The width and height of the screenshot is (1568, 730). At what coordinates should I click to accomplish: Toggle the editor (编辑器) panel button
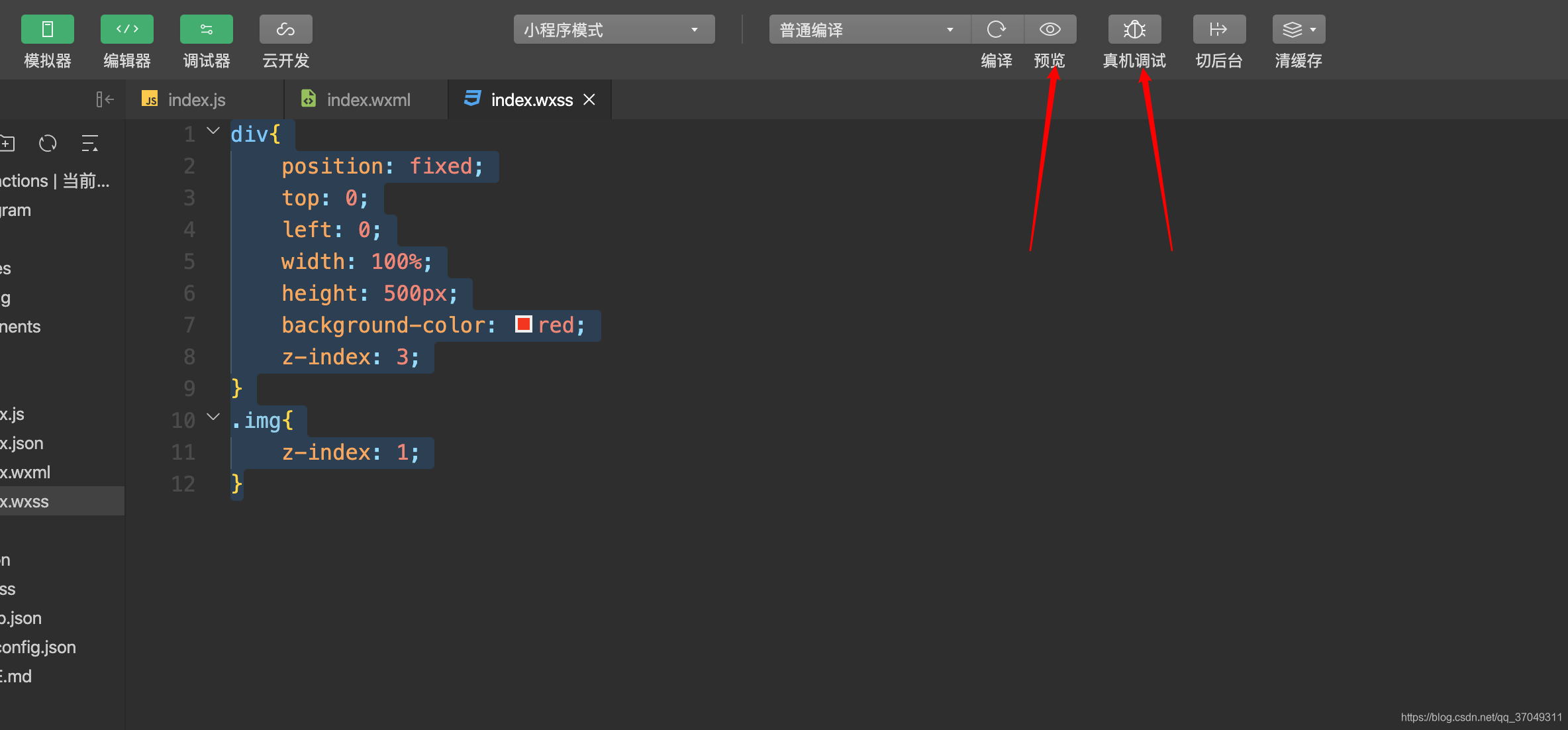126,29
